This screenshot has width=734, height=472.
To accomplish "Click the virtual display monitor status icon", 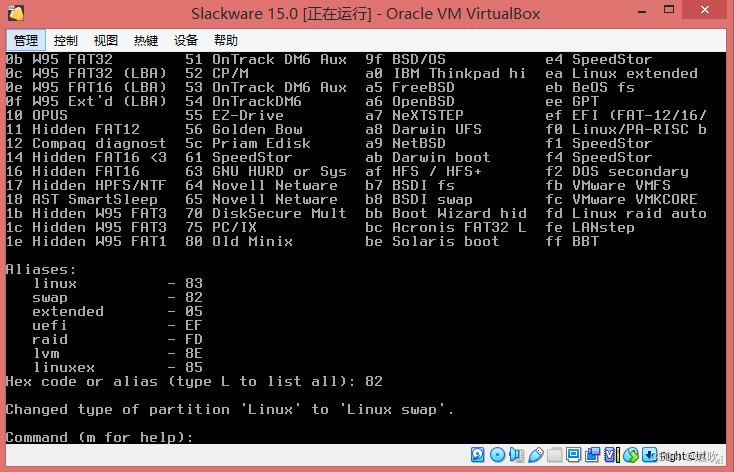I will tap(573, 455).
